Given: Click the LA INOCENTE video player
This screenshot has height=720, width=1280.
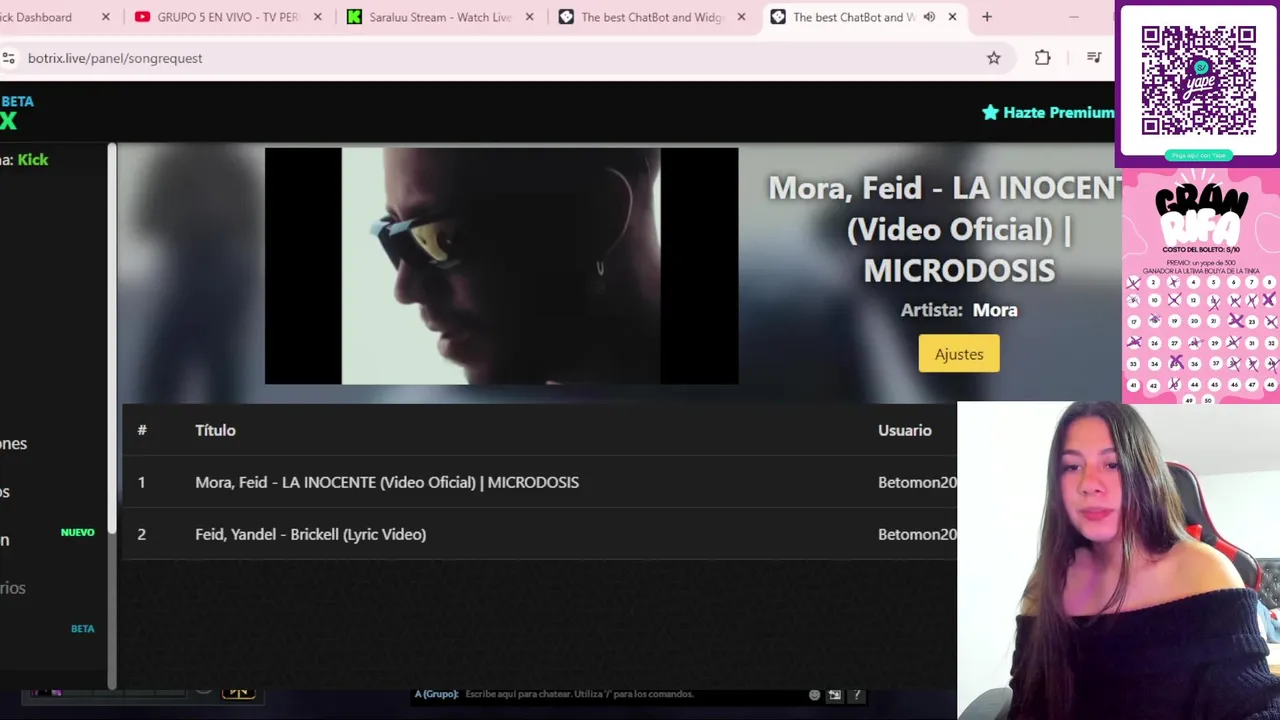Looking at the screenshot, I should coord(501,266).
